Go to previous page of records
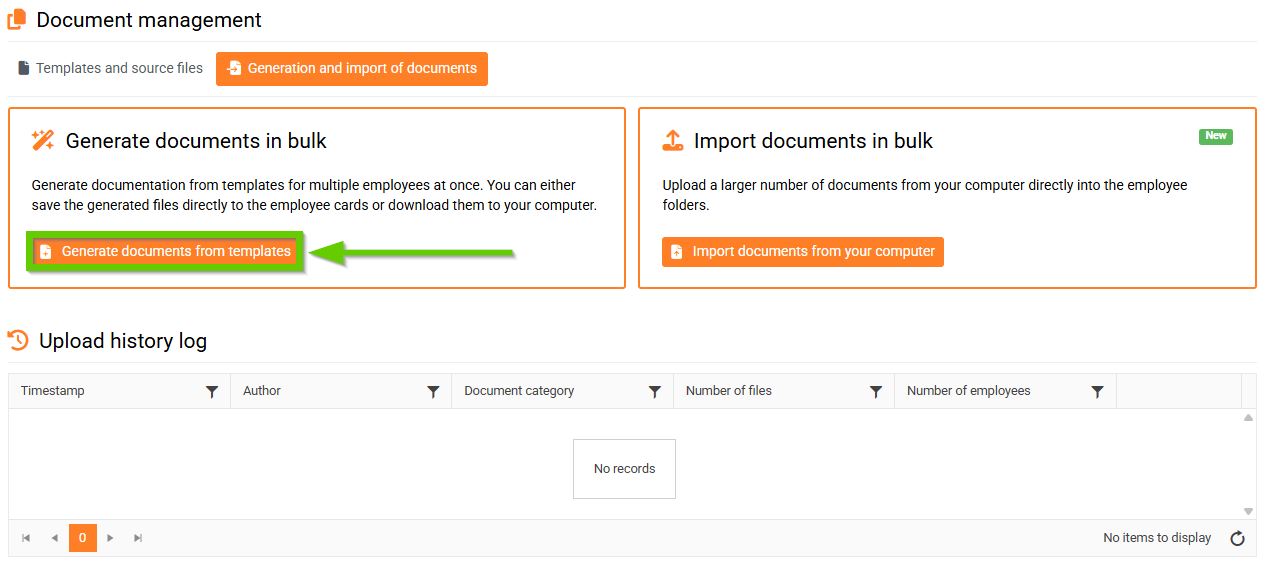1265x564 pixels. coord(54,538)
